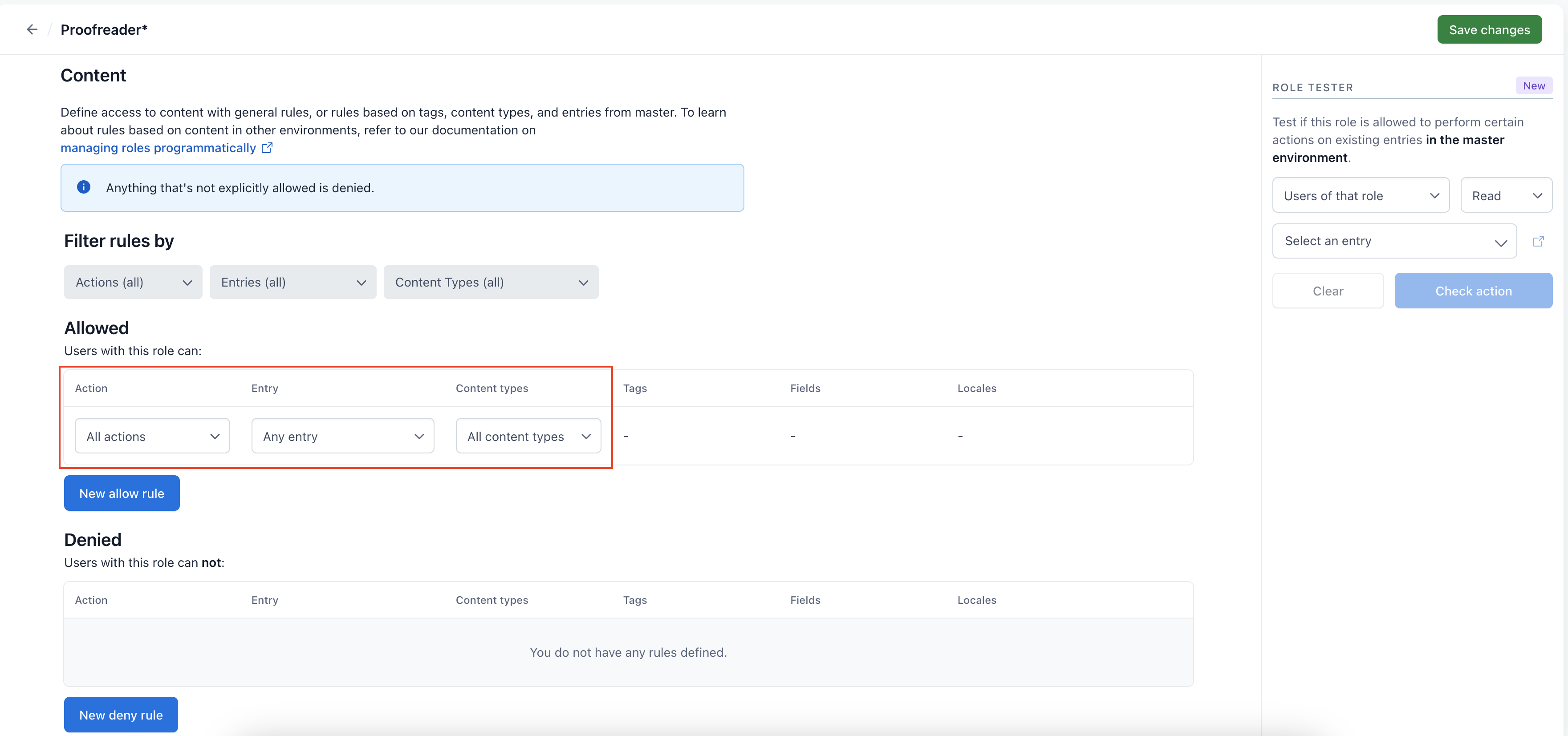Change the Read action dropdown
1568x736 pixels.
(1506, 196)
